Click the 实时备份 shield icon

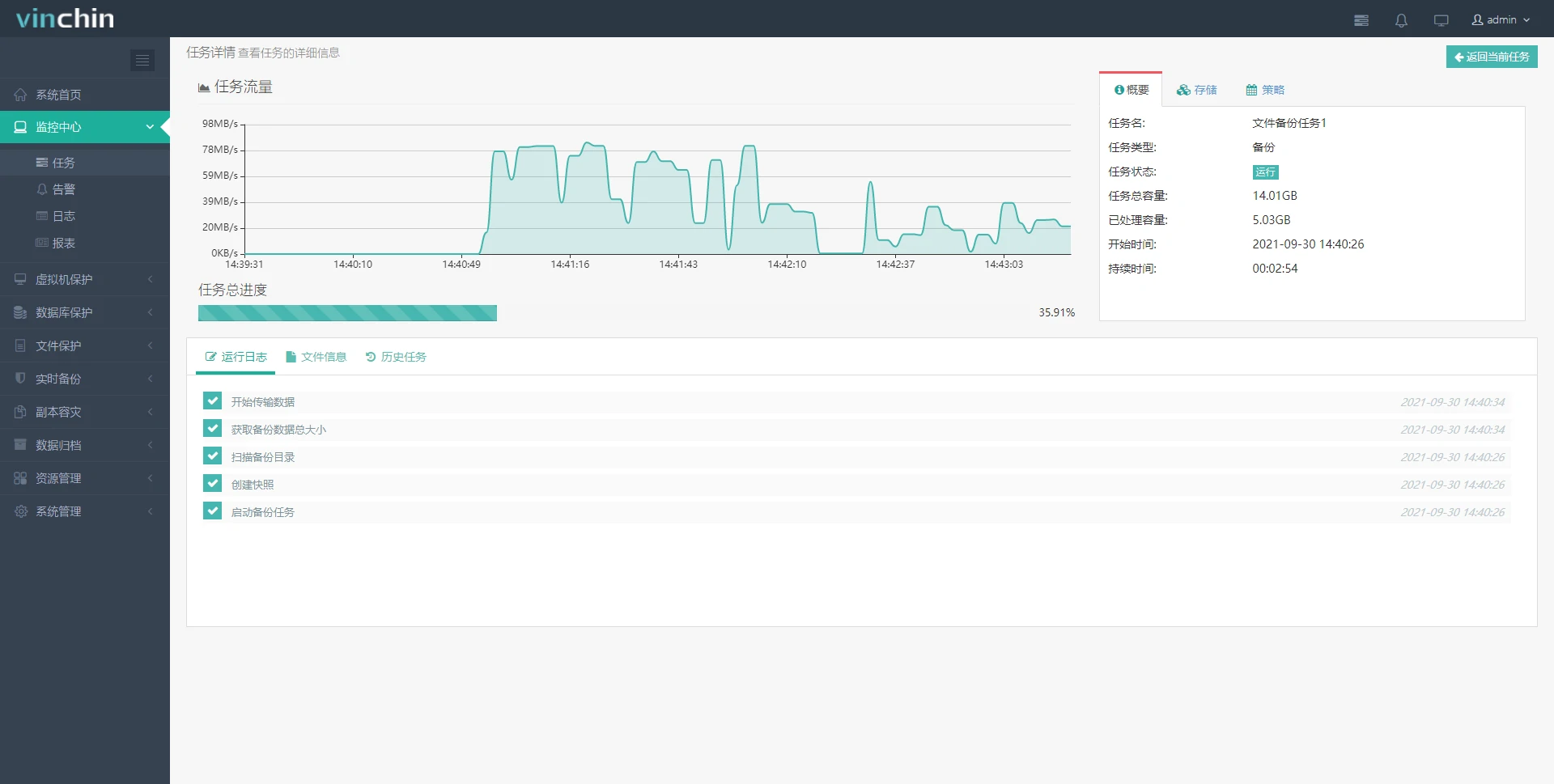20,379
